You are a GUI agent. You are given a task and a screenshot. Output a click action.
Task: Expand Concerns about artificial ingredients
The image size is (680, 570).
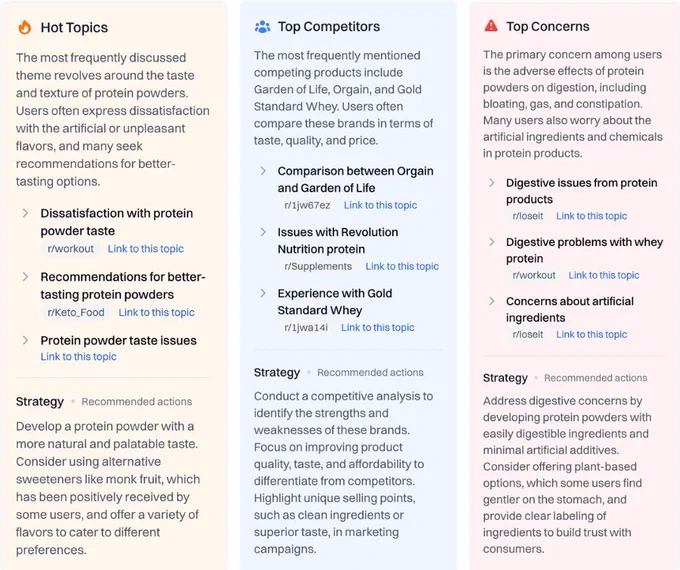pyautogui.click(x=491, y=301)
